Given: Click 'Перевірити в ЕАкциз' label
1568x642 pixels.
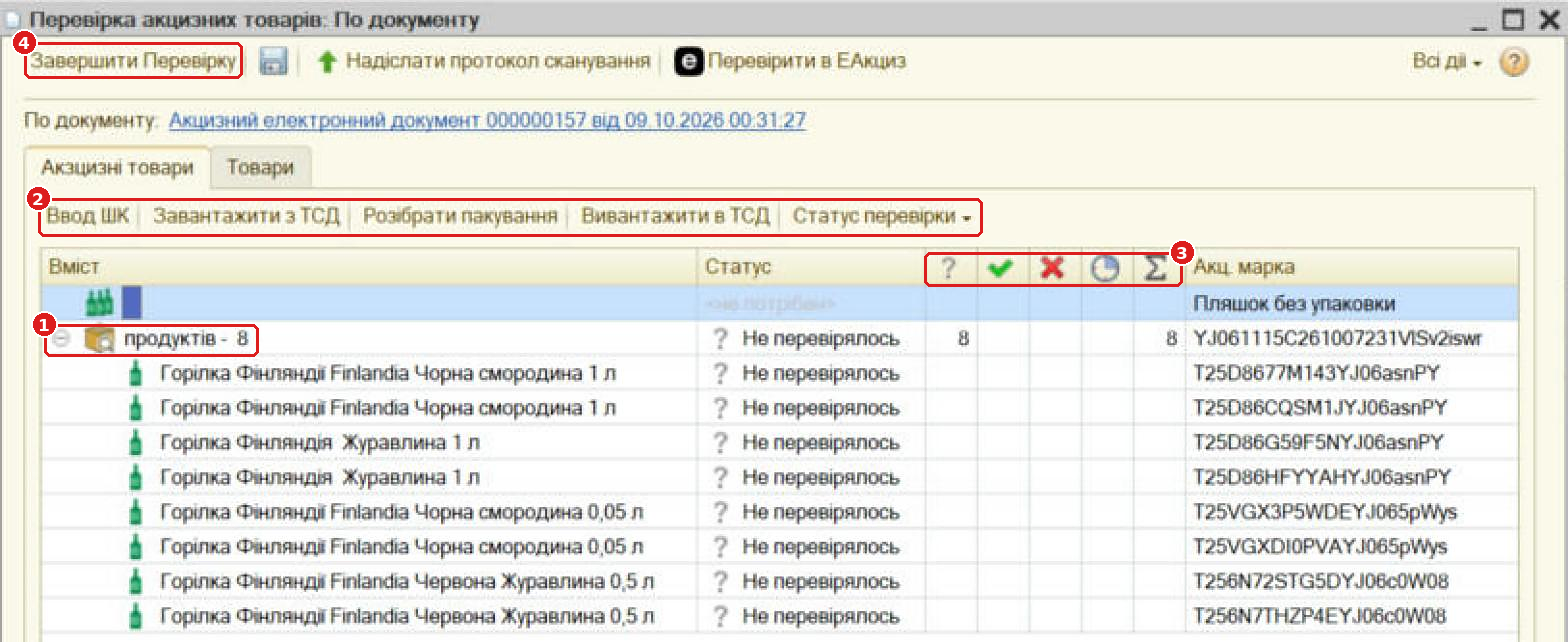Looking at the screenshot, I should coord(807,61).
